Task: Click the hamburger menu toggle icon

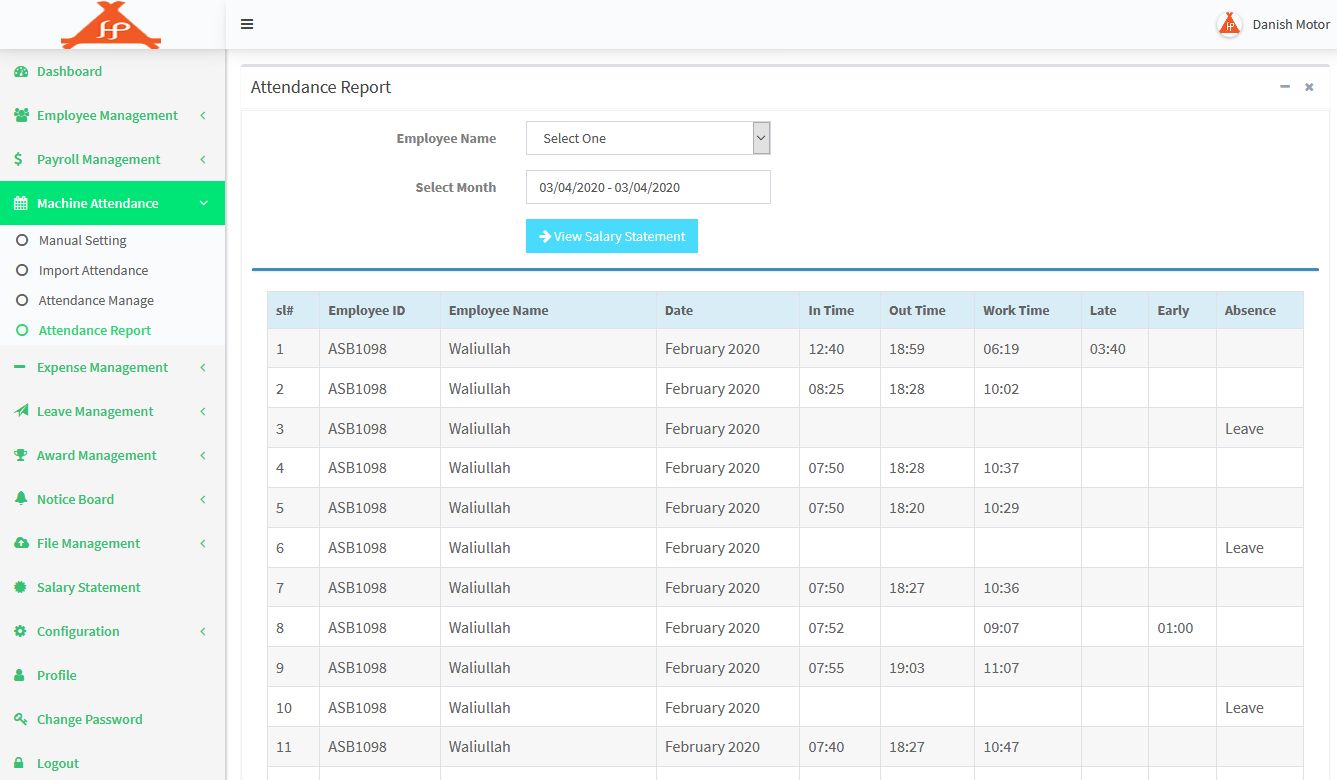Action: [x=247, y=24]
